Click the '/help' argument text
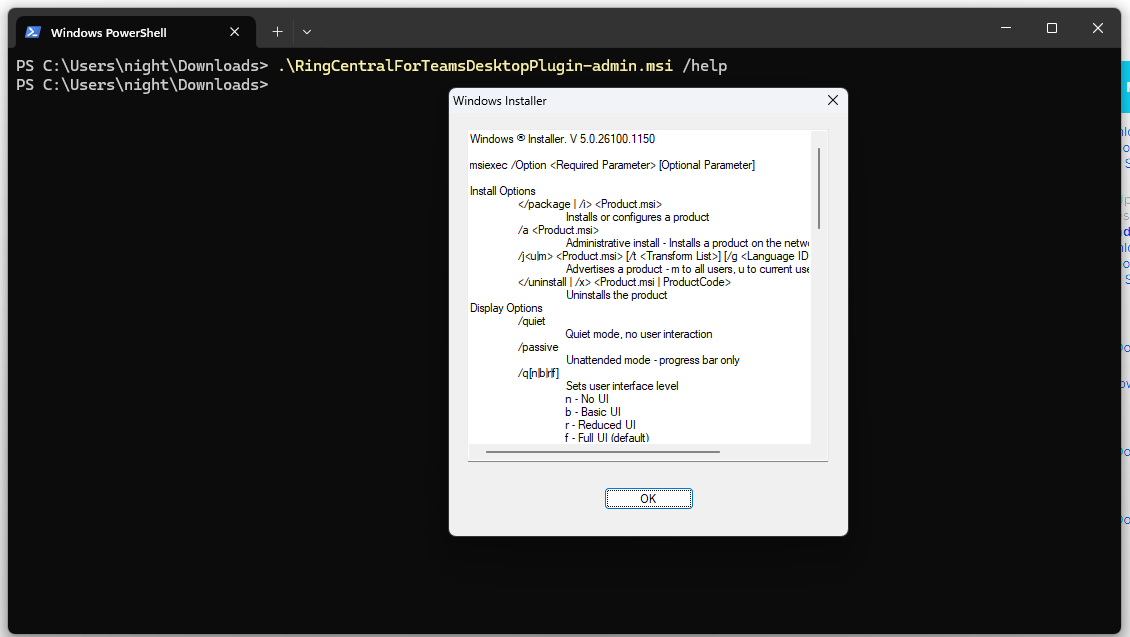The width and height of the screenshot is (1130, 637). tap(705, 66)
